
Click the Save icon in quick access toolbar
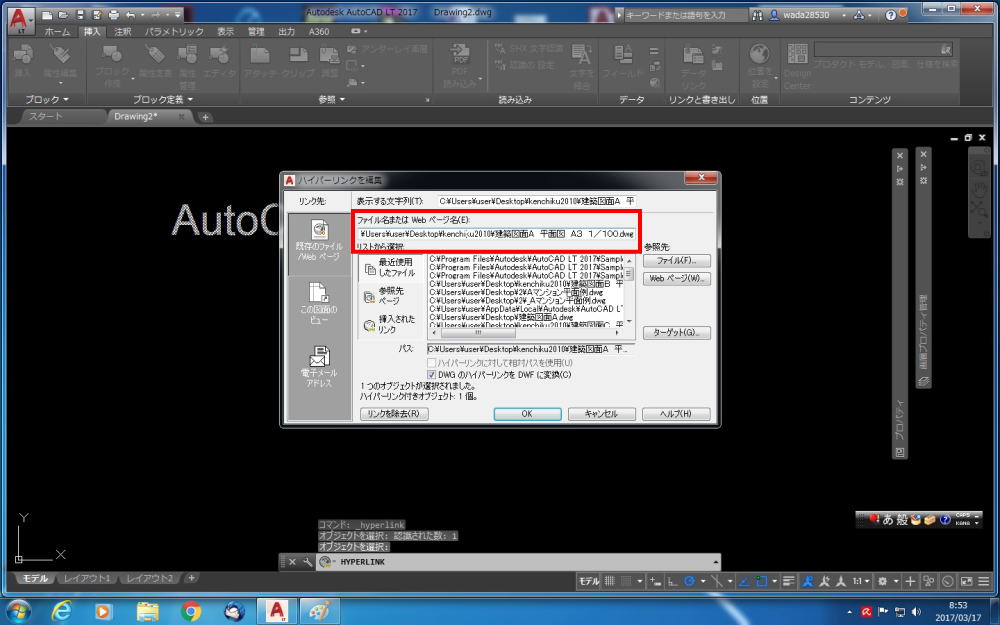tap(80, 14)
